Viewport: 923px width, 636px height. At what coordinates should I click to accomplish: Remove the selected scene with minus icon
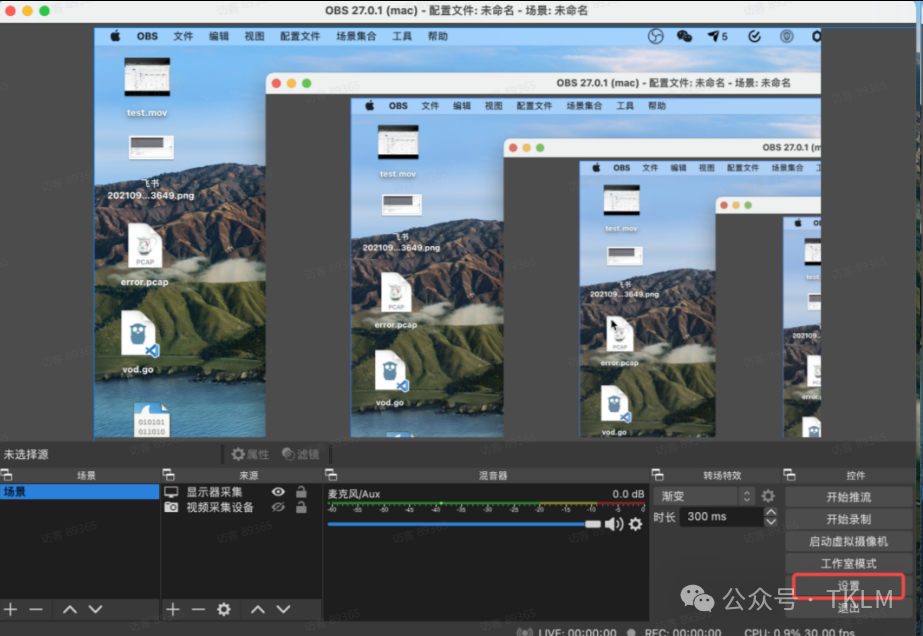pyautogui.click(x=36, y=609)
